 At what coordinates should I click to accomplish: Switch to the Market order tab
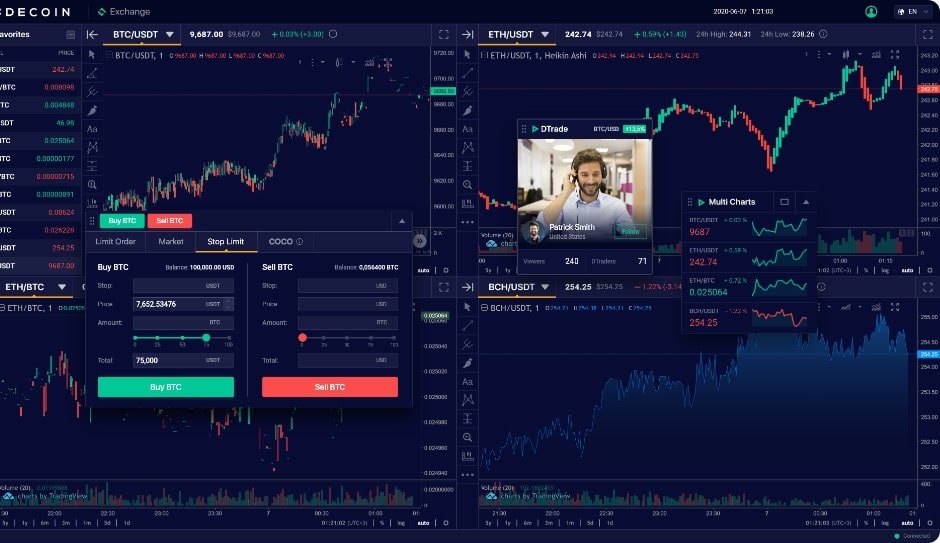click(171, 242)
